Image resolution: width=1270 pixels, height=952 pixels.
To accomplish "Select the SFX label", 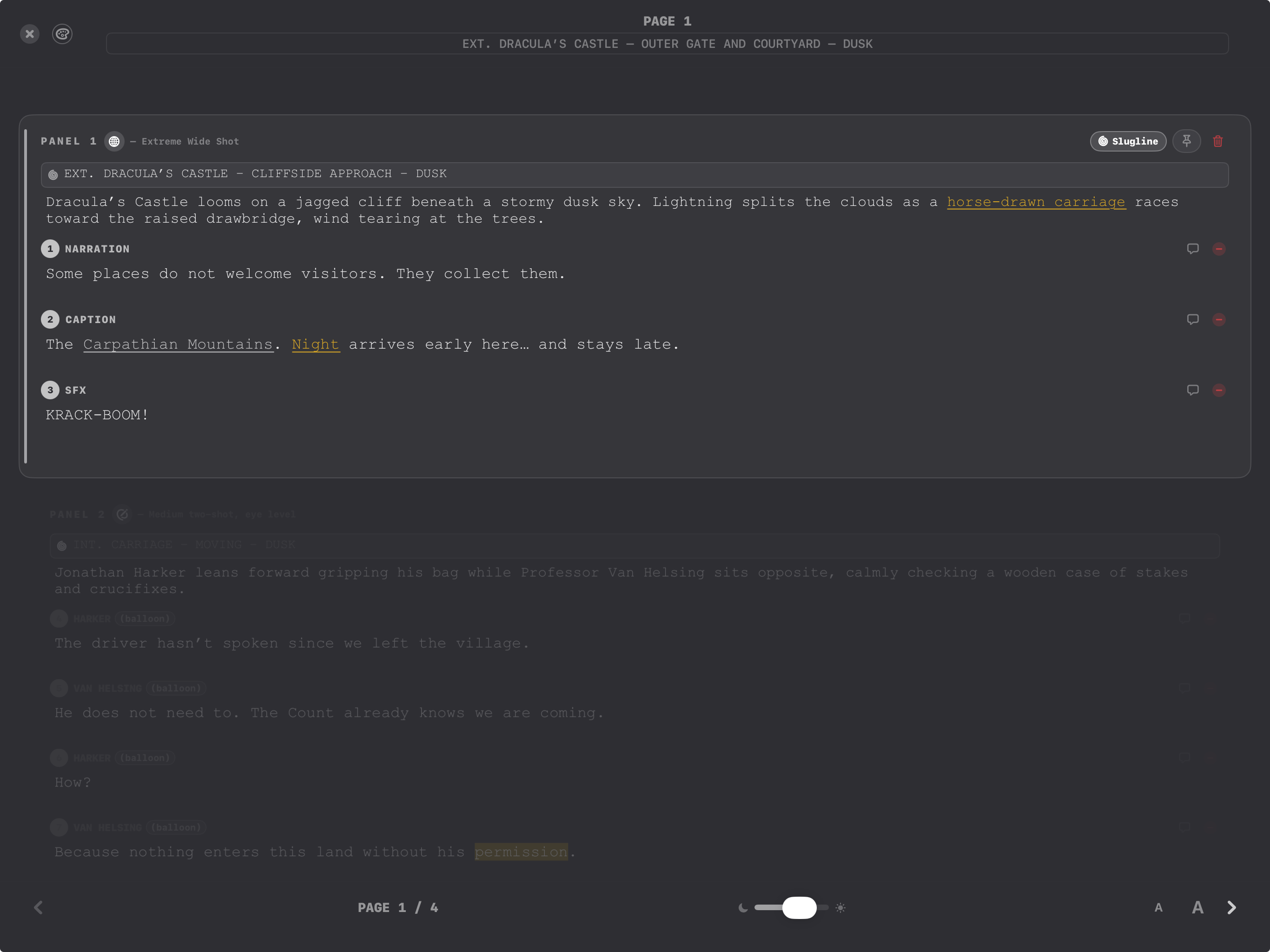I will coord(75,390).
